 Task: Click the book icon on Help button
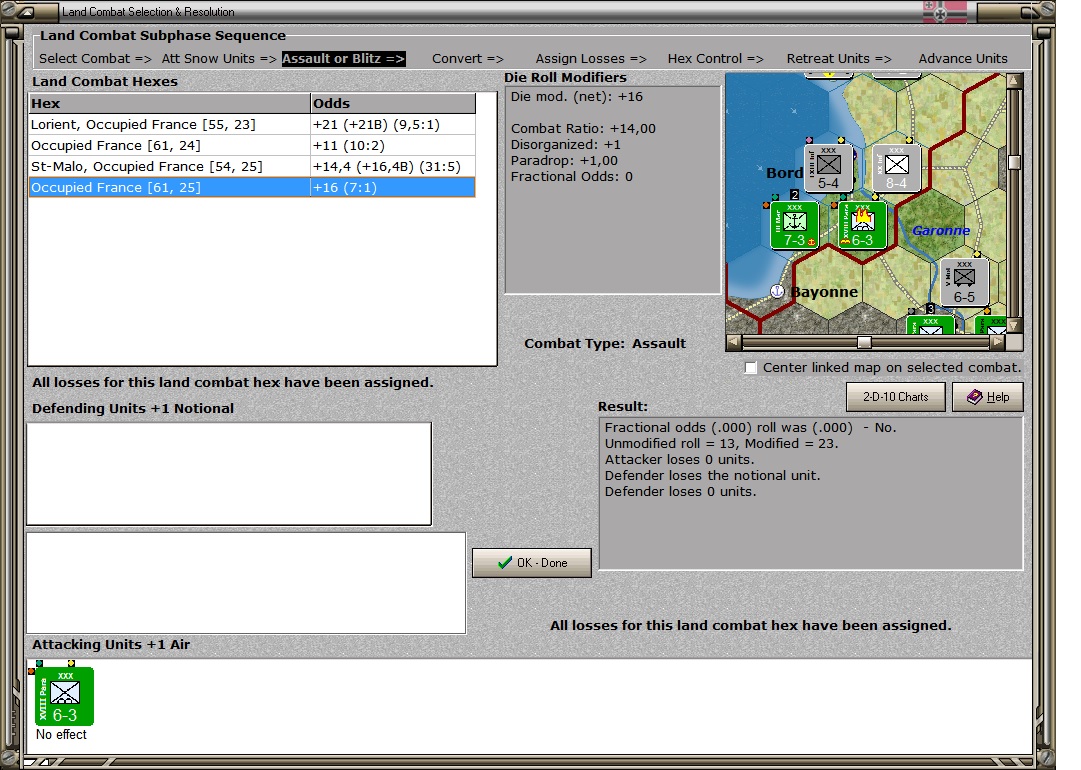tap(974, 397)
